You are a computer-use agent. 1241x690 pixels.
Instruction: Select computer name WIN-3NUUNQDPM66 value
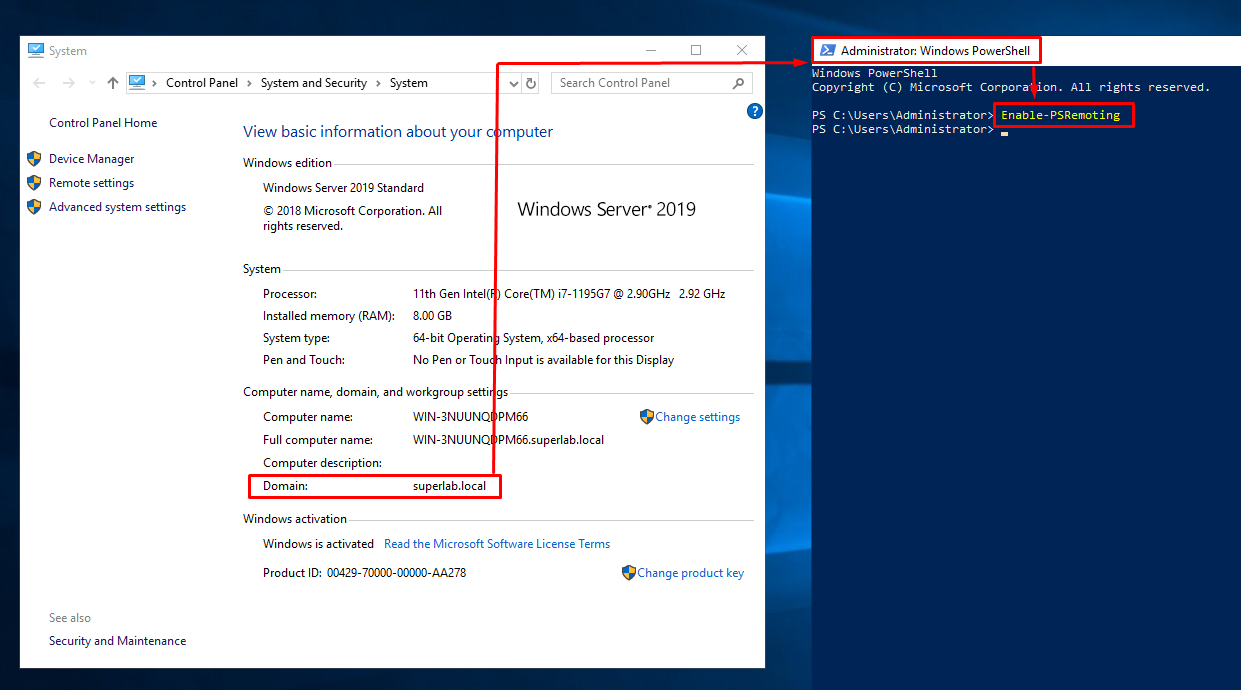[470, 417]
